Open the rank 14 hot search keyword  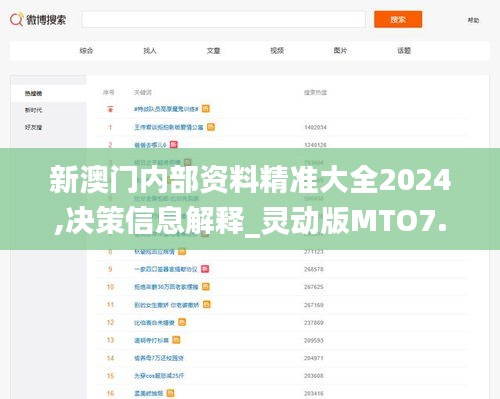159,358
